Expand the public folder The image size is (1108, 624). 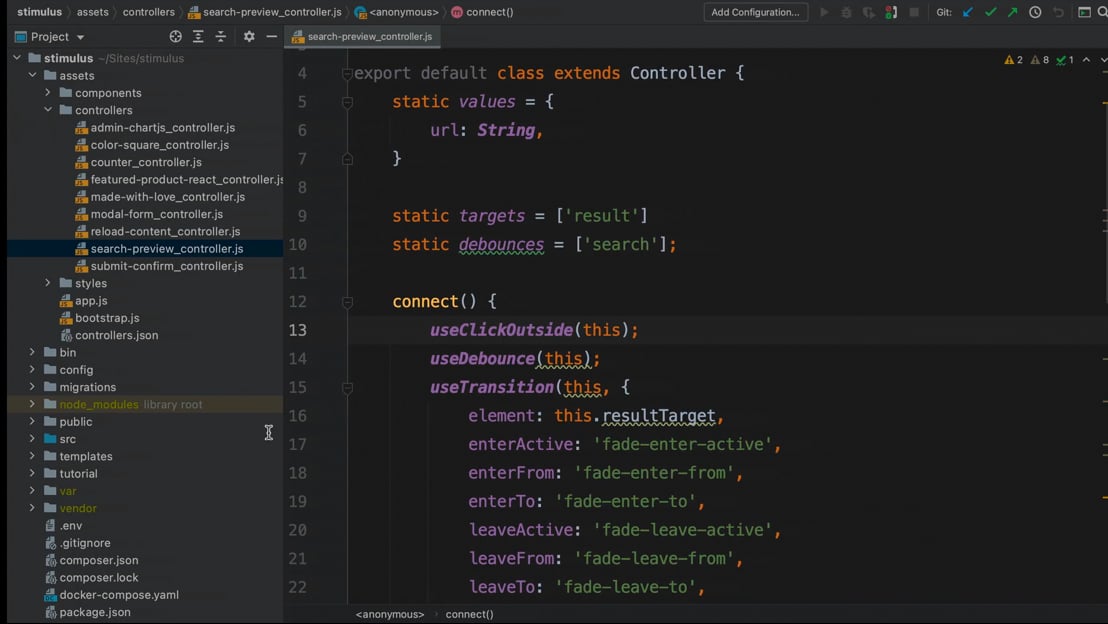tap(33, 421)
